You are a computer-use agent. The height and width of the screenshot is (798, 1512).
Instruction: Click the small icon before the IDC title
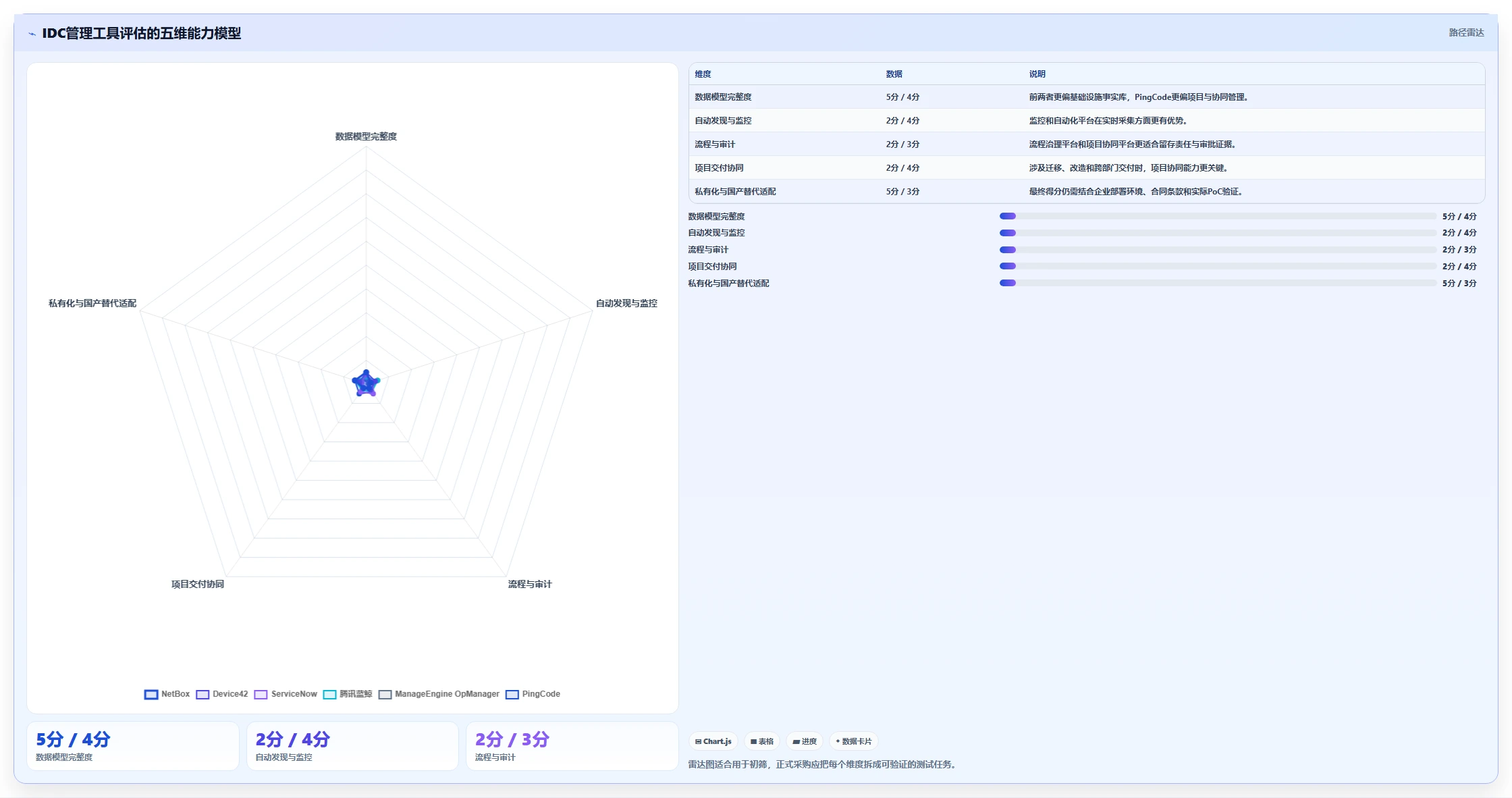32,34
